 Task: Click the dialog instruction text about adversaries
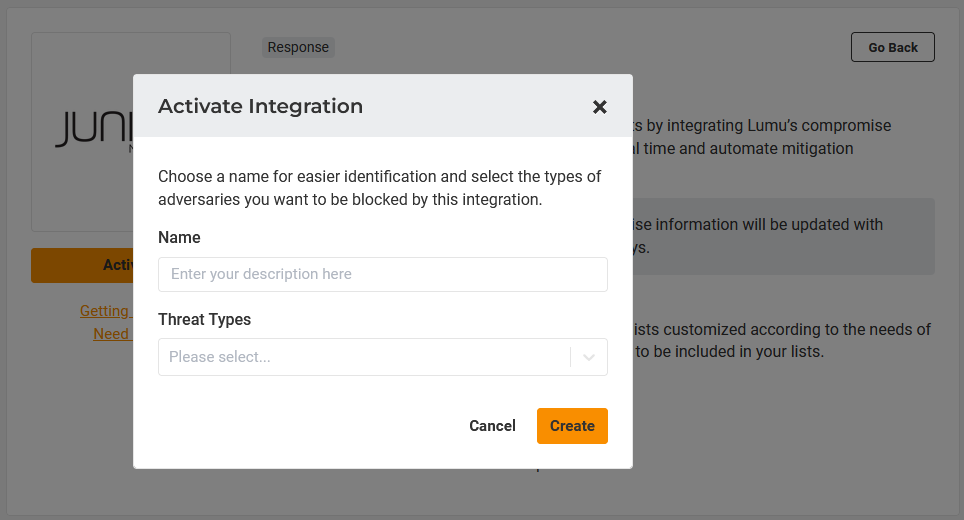[x=379, y=188]
